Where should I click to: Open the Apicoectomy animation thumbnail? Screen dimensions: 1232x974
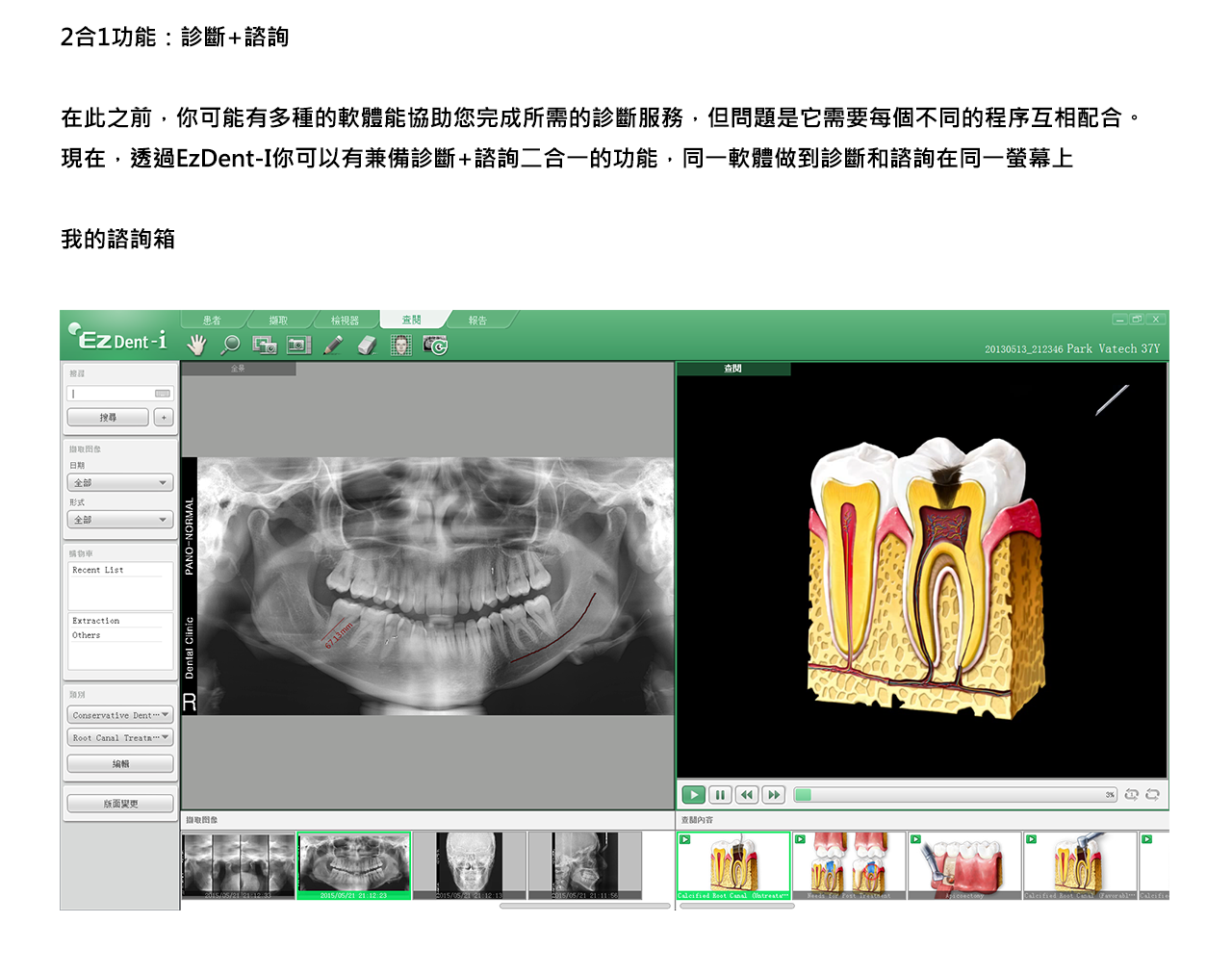pyautogui.click(x=964, y=866)
